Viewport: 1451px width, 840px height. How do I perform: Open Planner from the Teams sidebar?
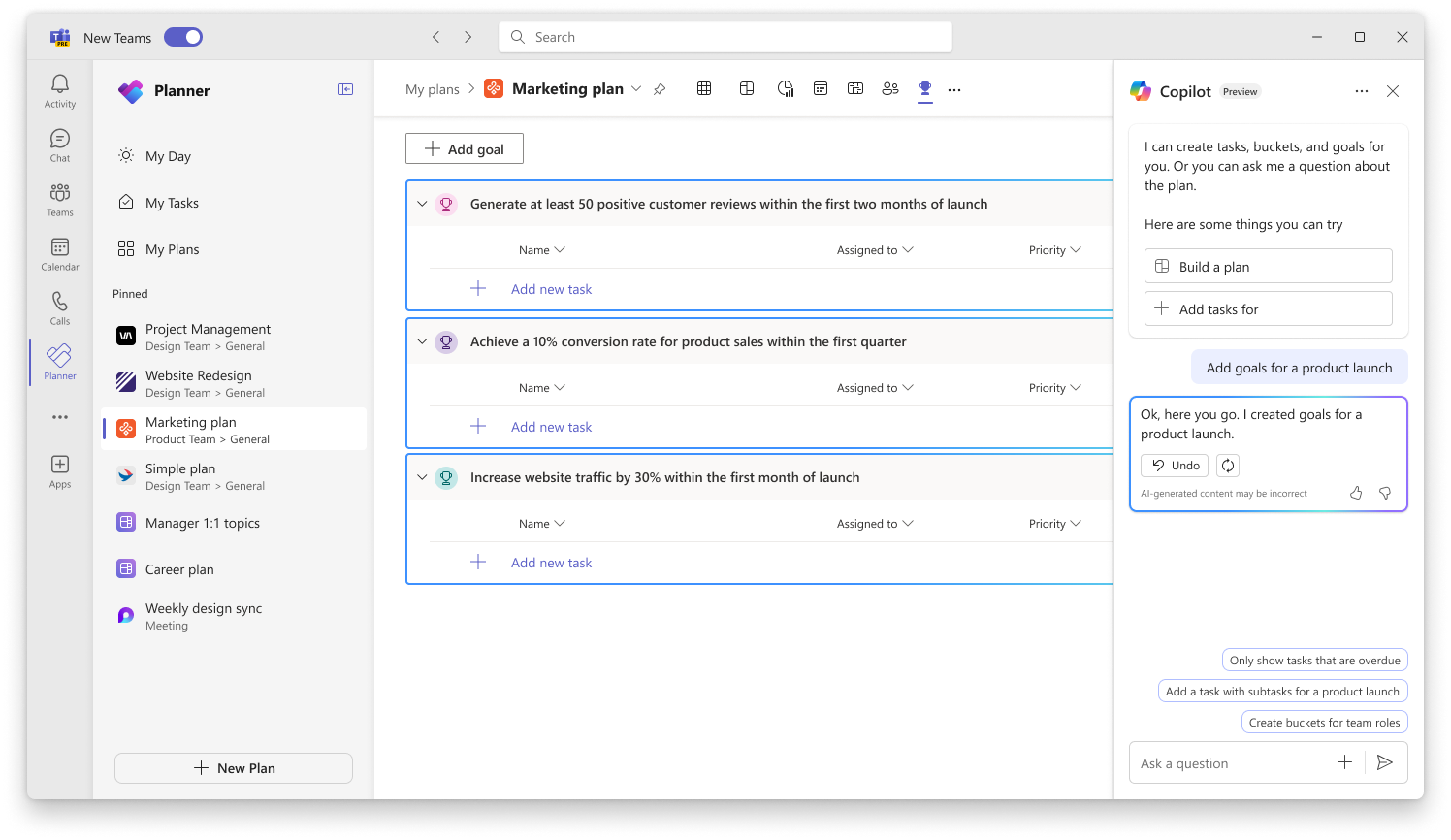coord(58,361)
